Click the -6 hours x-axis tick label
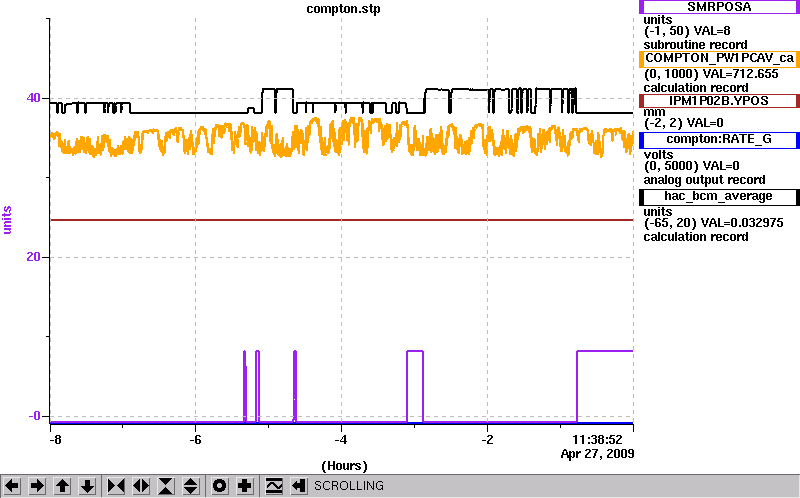Image resolution: width=800 pixels, height=498 pixels. pos(195,440)
